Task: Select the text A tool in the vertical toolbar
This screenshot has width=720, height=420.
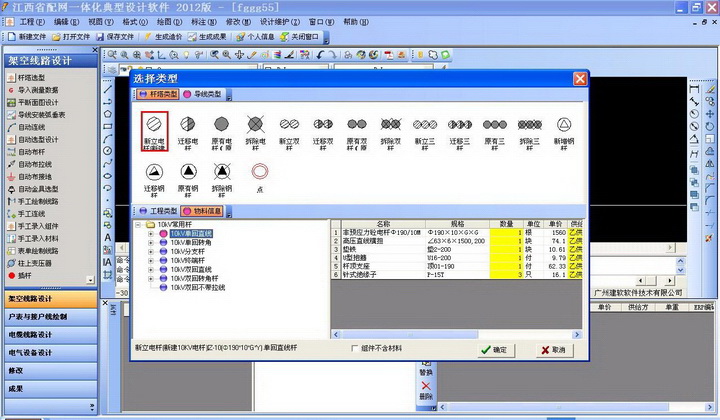Action: [107, 237]
